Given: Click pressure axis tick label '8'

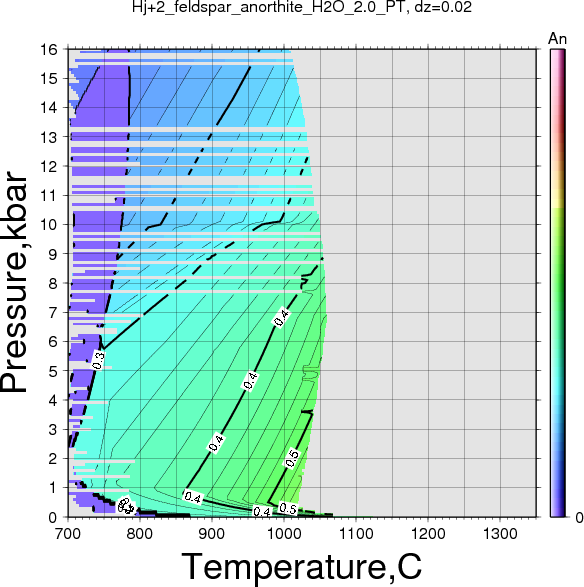Looking at the screenshot, I should [x=53, y=283].
